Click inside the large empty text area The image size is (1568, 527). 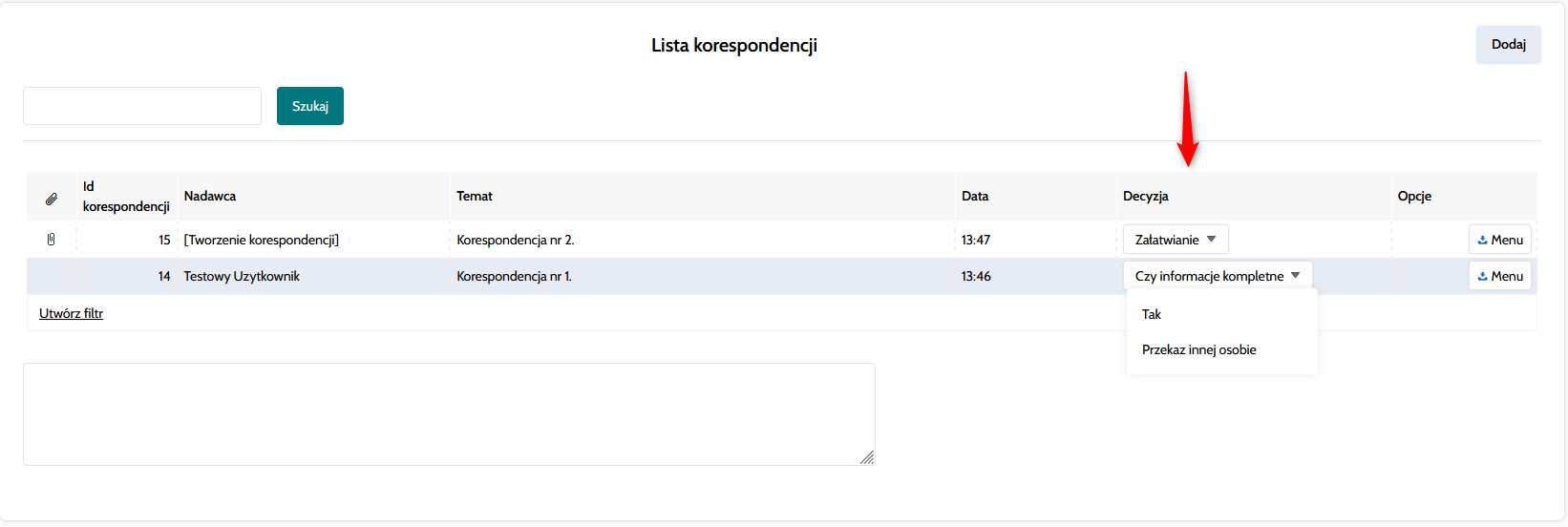(x=449, y=414)
